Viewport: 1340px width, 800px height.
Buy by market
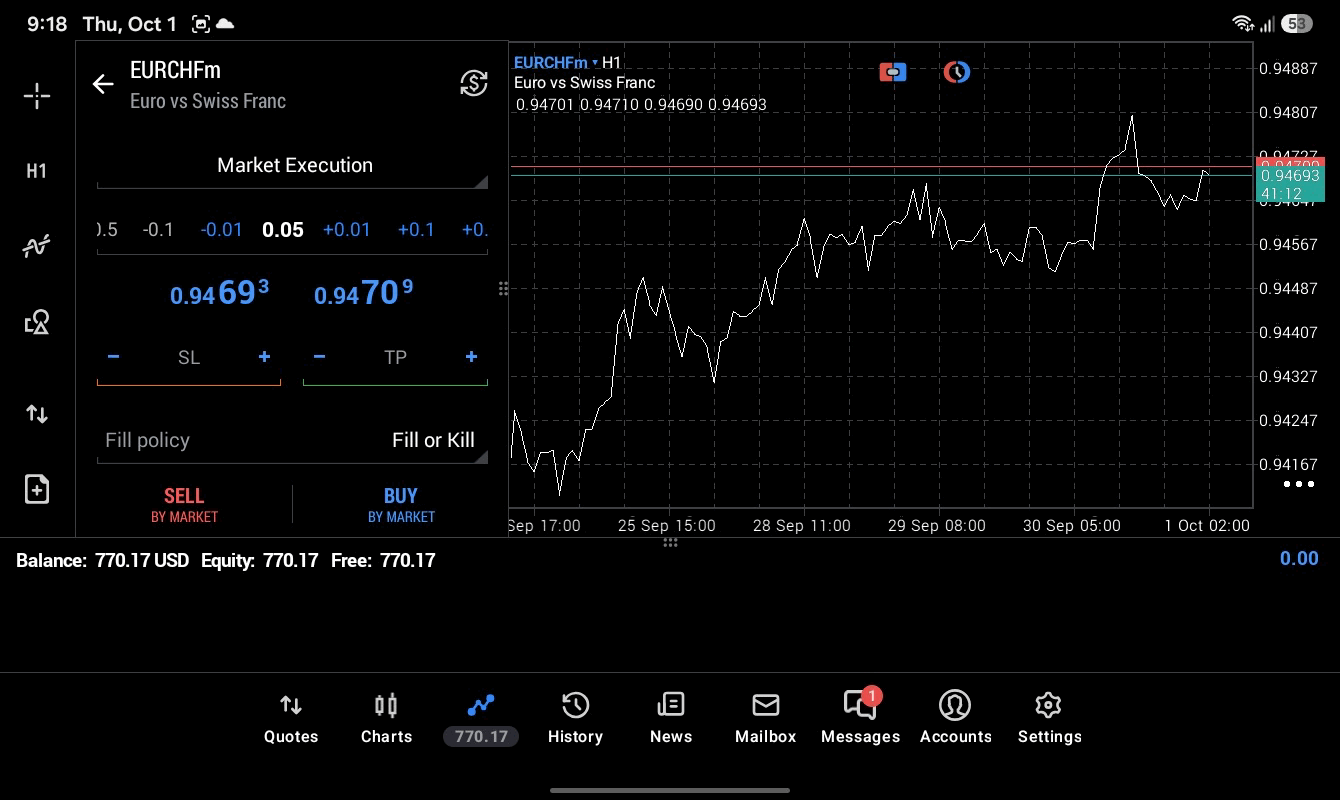click(401, 504)
